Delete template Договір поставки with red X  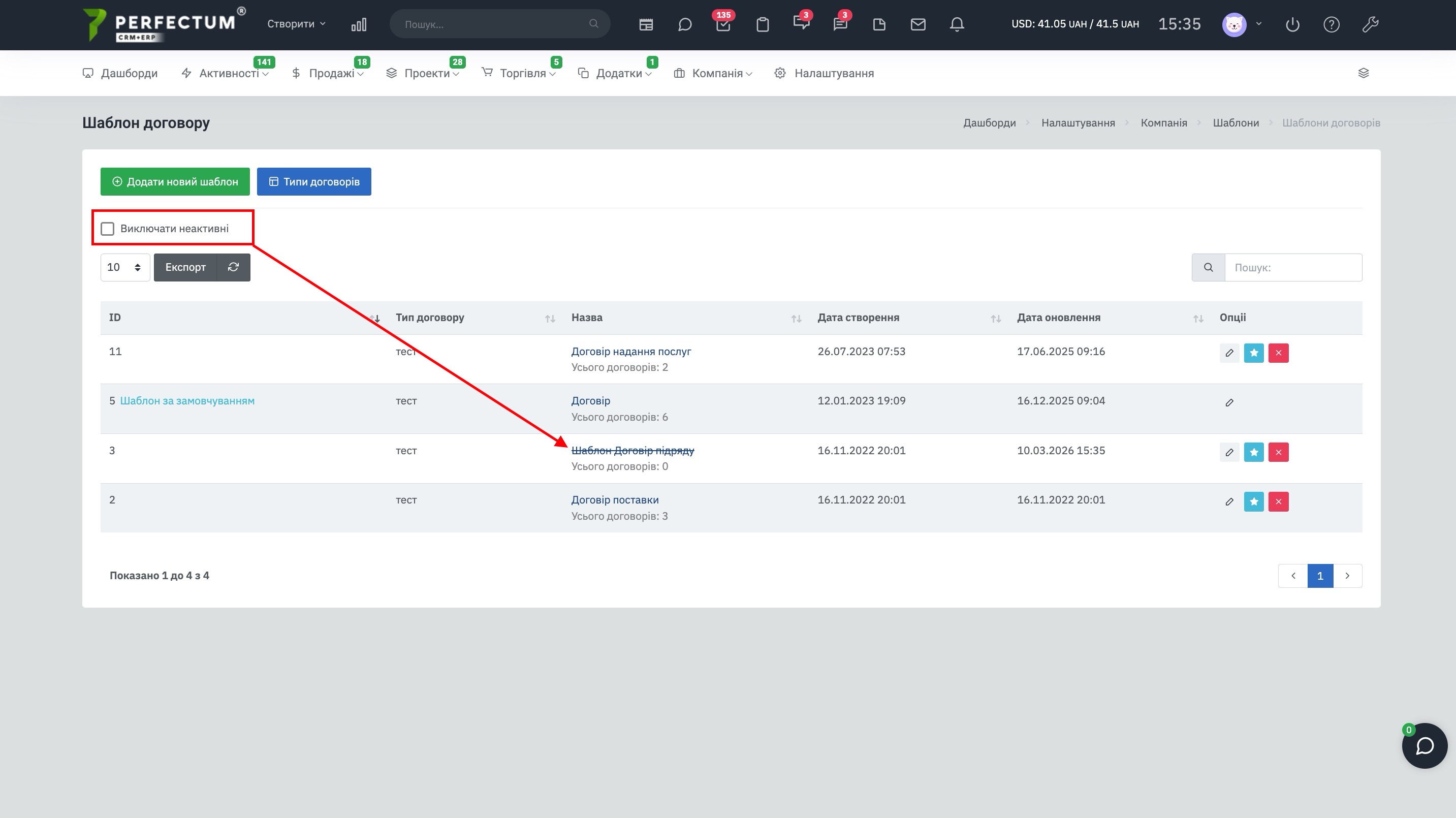click(x=1278, y=501)
